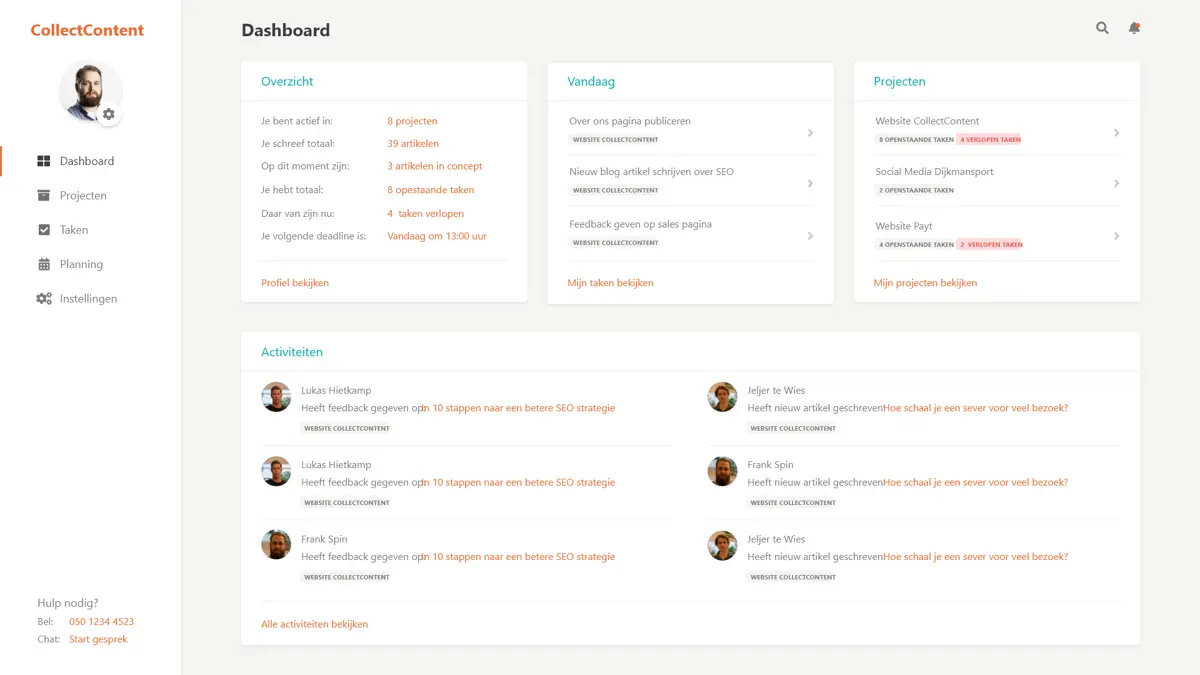Click Lukas Hietkamp avatar in first activity

[276, 397]
